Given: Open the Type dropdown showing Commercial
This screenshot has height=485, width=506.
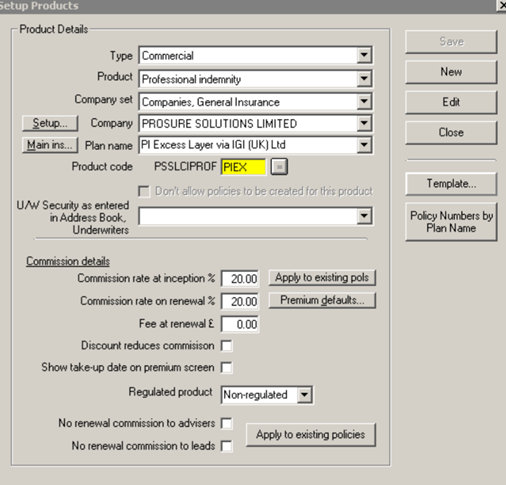Looking at the screenshot, I should pyautogui.click(x=364, y=55).
